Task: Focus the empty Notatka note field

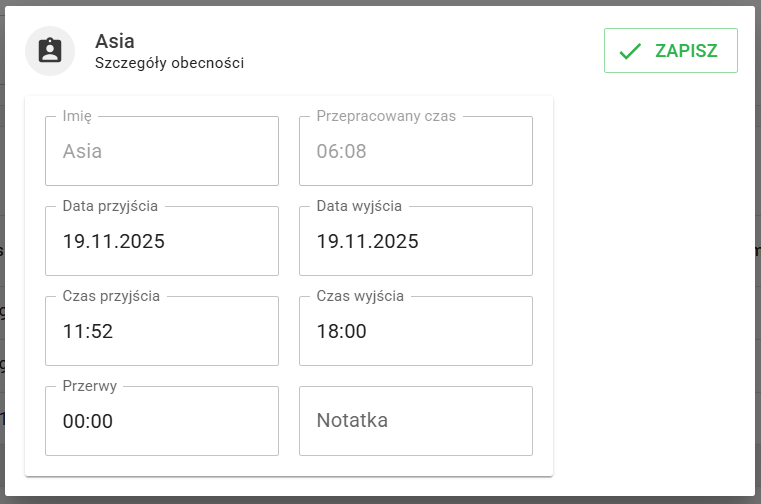Action: pyautogui.click(x=415, y=421)
